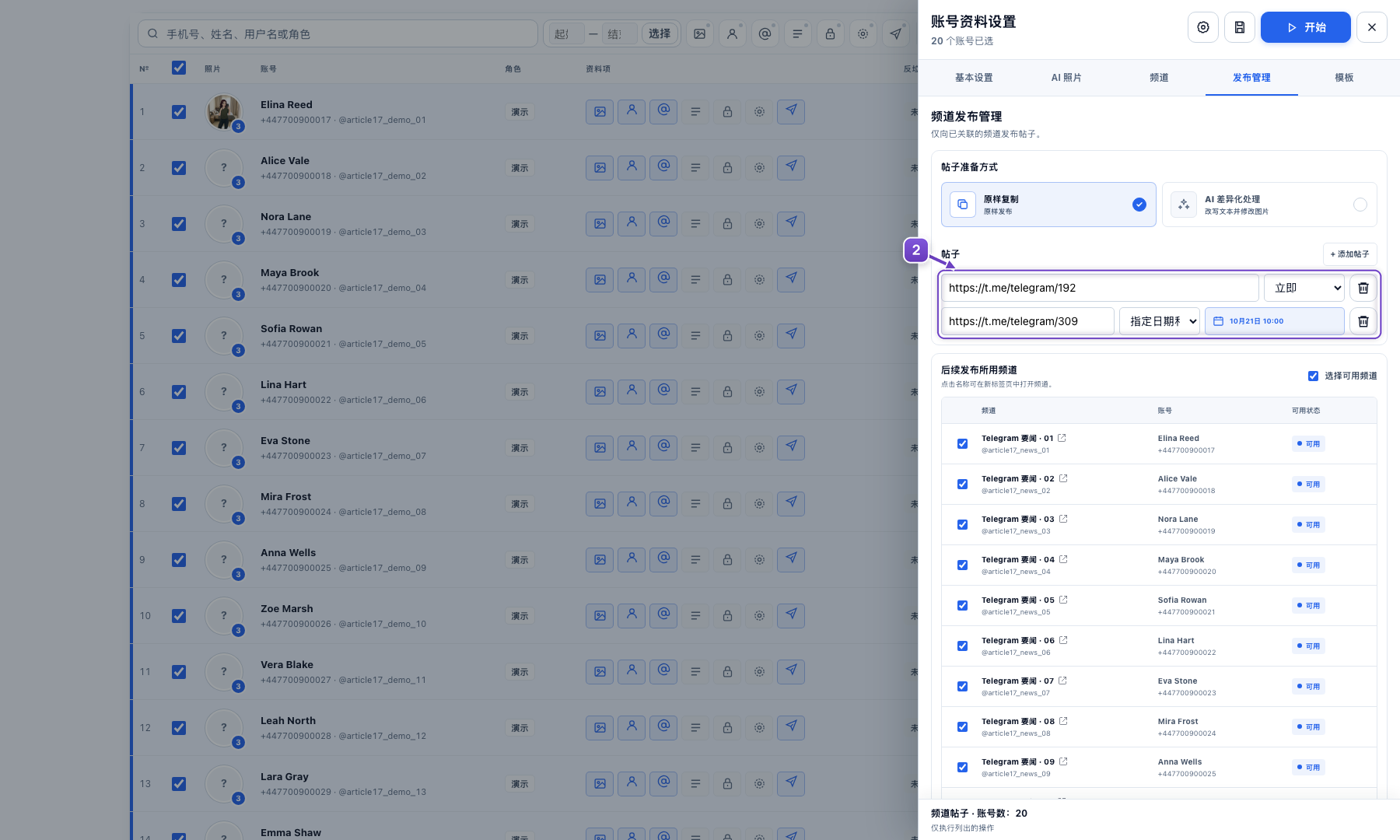Click the send icon in Maya Brook row

791,278
